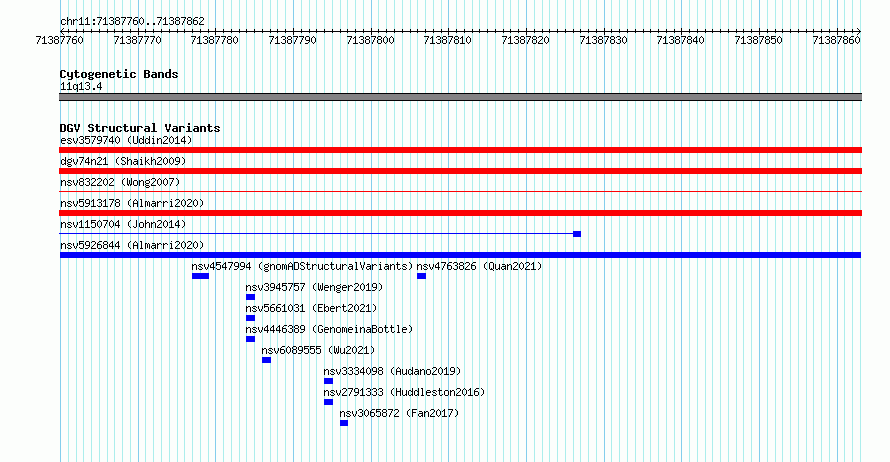Open nsv2791333 (Huddleston2016) label

coord(404,392)
